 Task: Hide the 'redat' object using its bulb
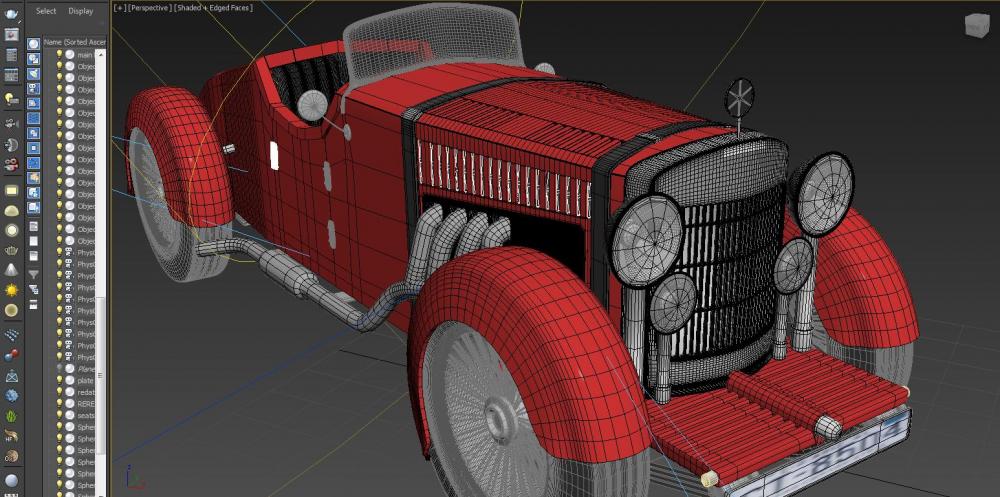(x=59, y=392)
